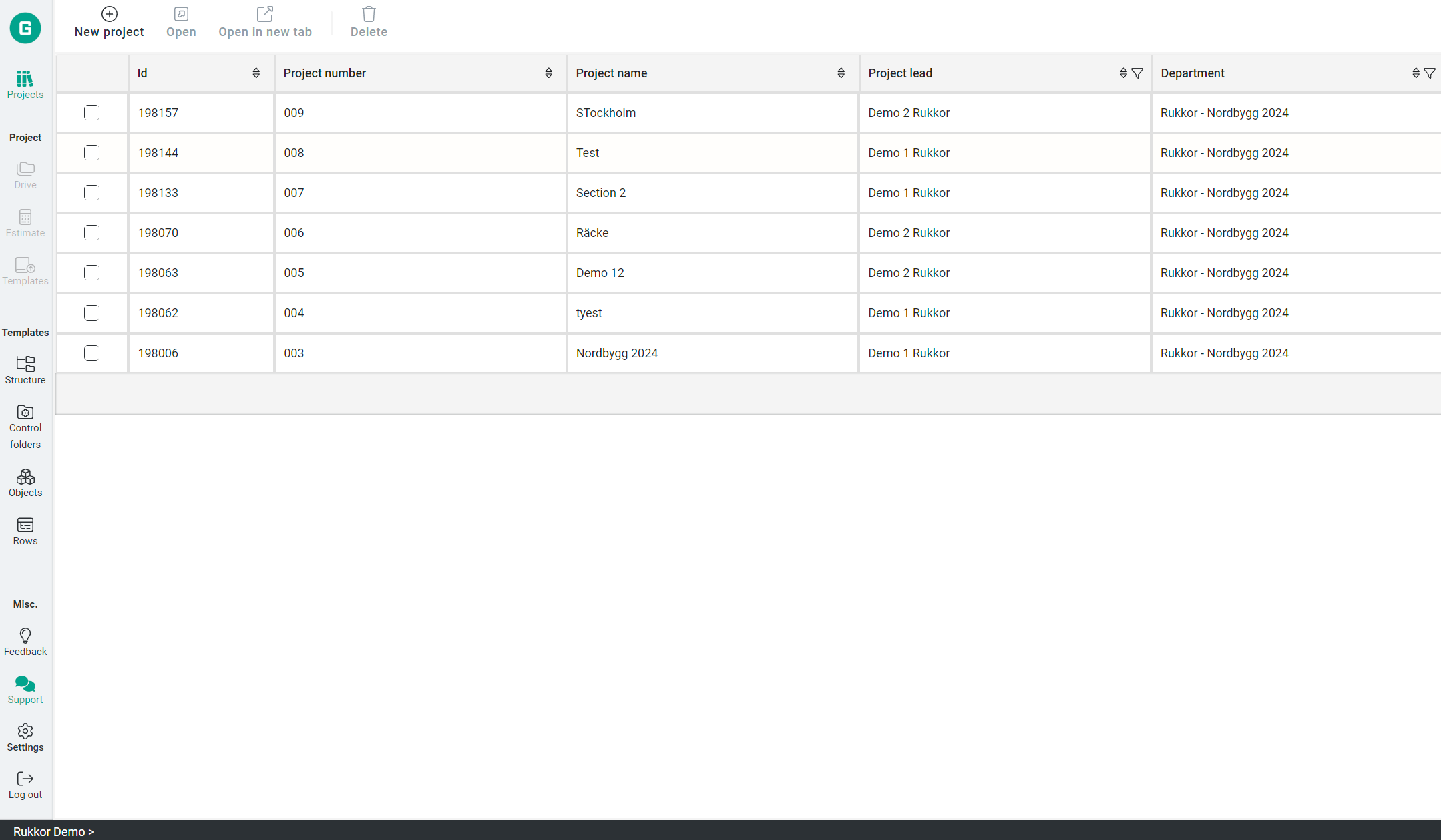Open Control folders in sidebar
Image resolution: width=1441 pixels, height=840 pixels.
[25, 427]
